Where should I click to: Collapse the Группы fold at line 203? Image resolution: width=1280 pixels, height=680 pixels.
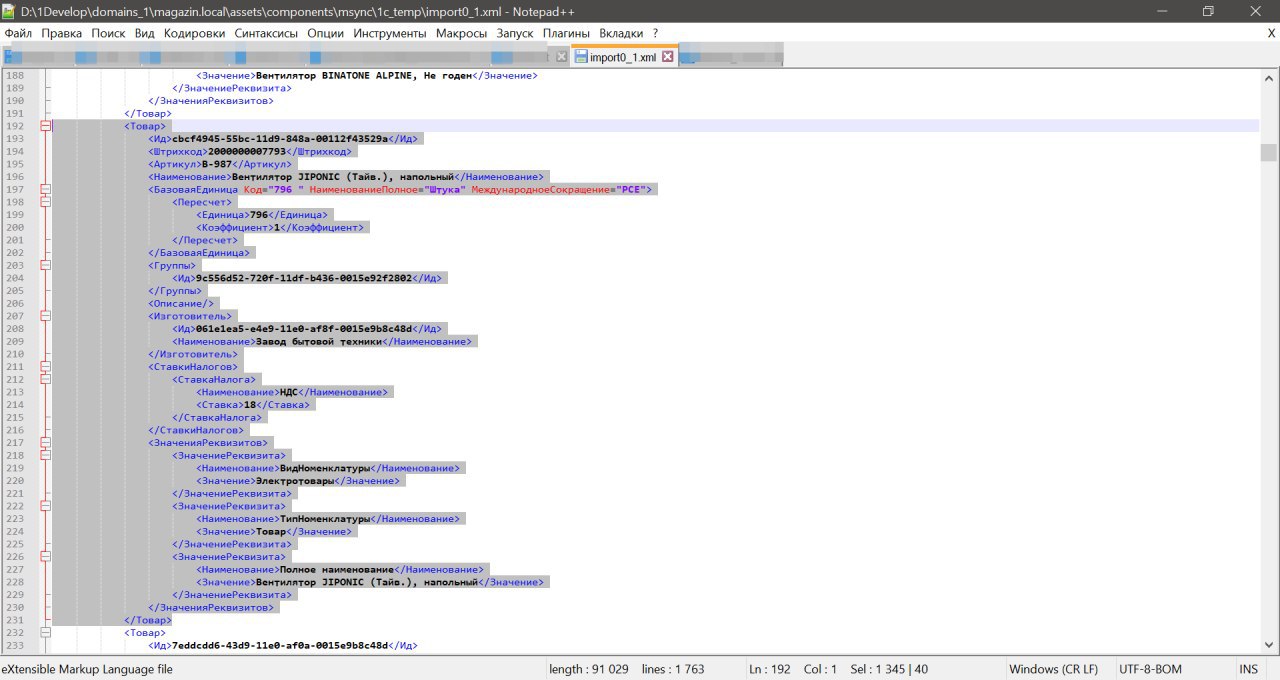coord(45,265)
